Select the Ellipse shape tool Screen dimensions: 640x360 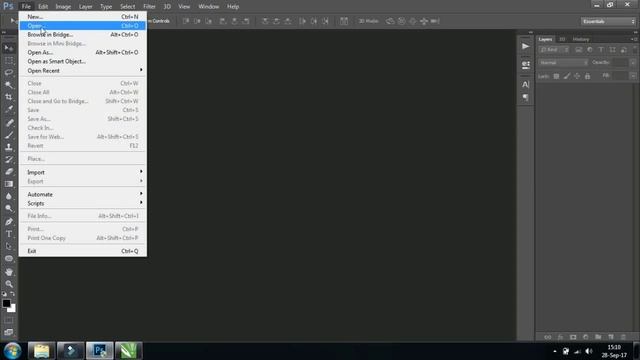(9, 258)
